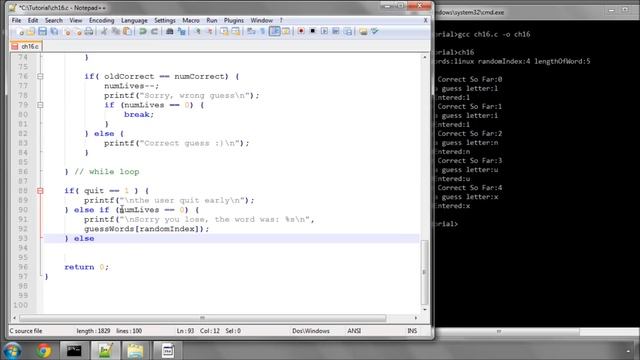Cut selection with the scissors icon

[104, 31]
